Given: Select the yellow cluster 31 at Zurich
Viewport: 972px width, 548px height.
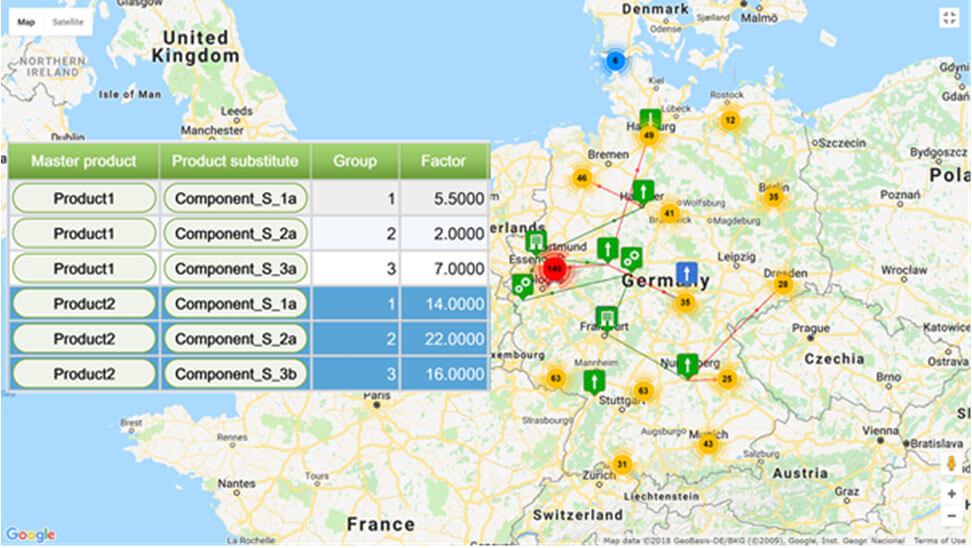Looking at the screenshot, I should pyautogui.click(x=622, y=464).
